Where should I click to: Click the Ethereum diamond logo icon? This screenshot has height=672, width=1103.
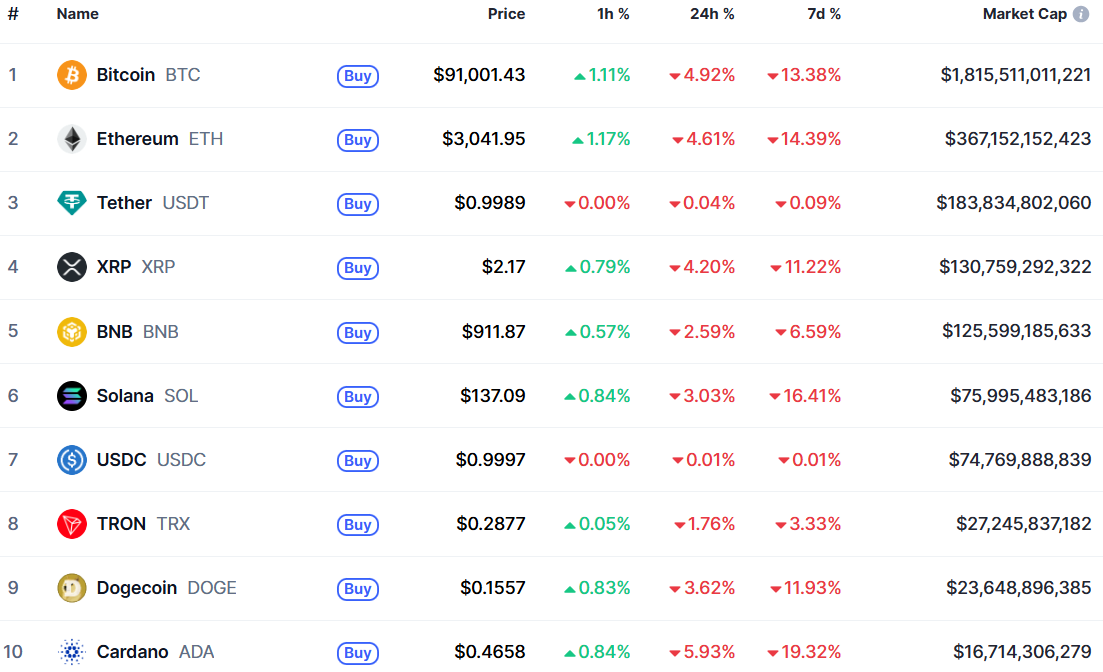coord(72,139)
